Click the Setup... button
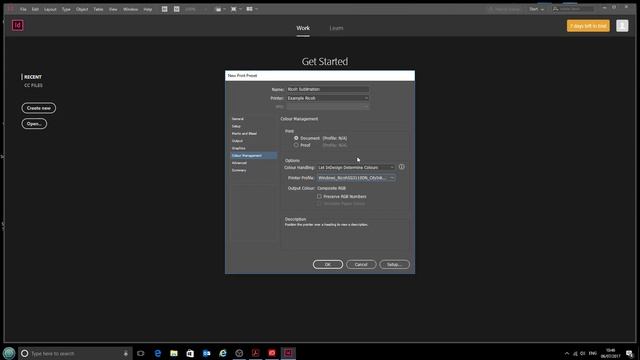The width and height of the screenshot is (640, 360). [x=394, y=264]
